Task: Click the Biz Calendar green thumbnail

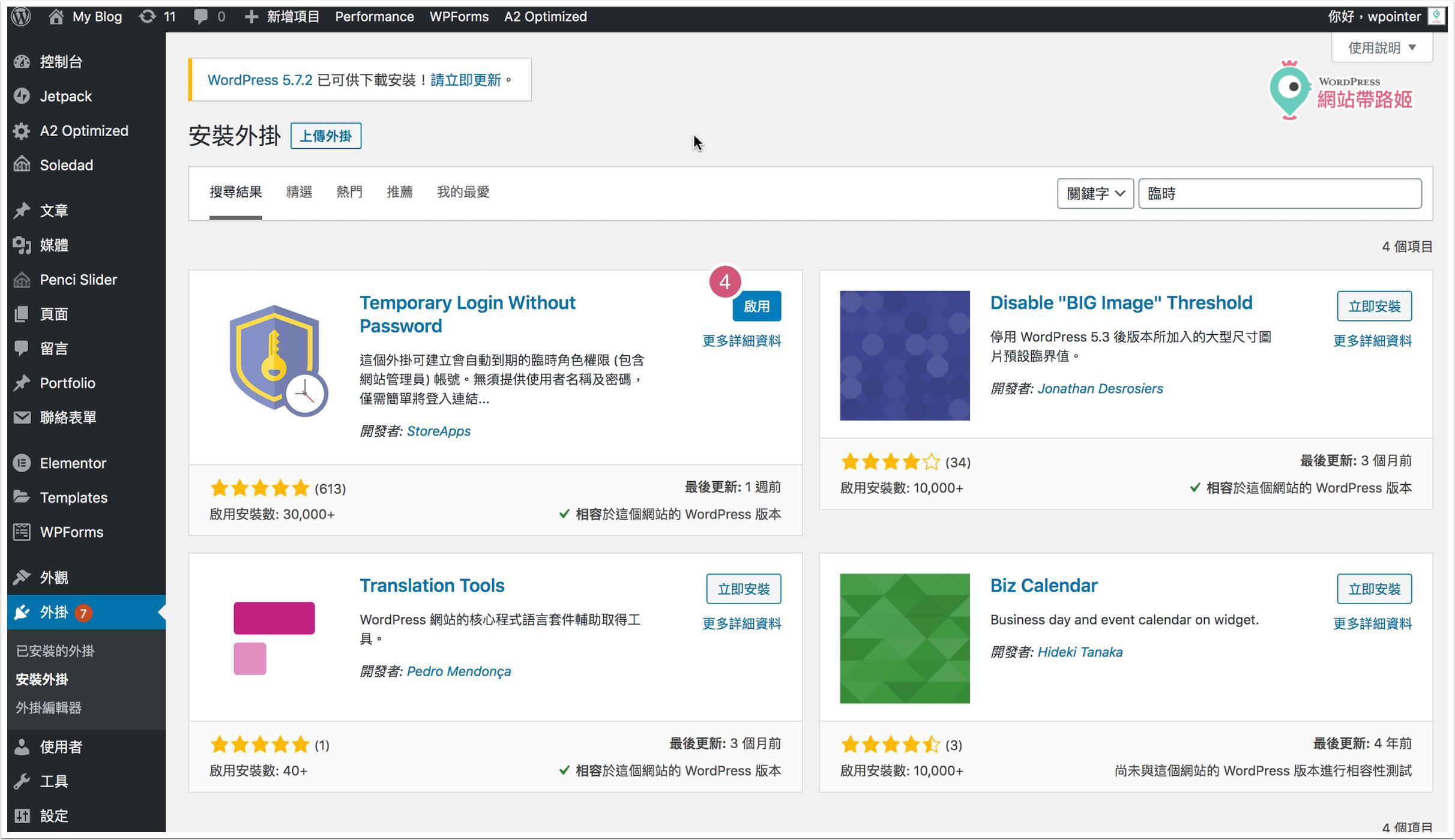Action: (x=905, y=638)
